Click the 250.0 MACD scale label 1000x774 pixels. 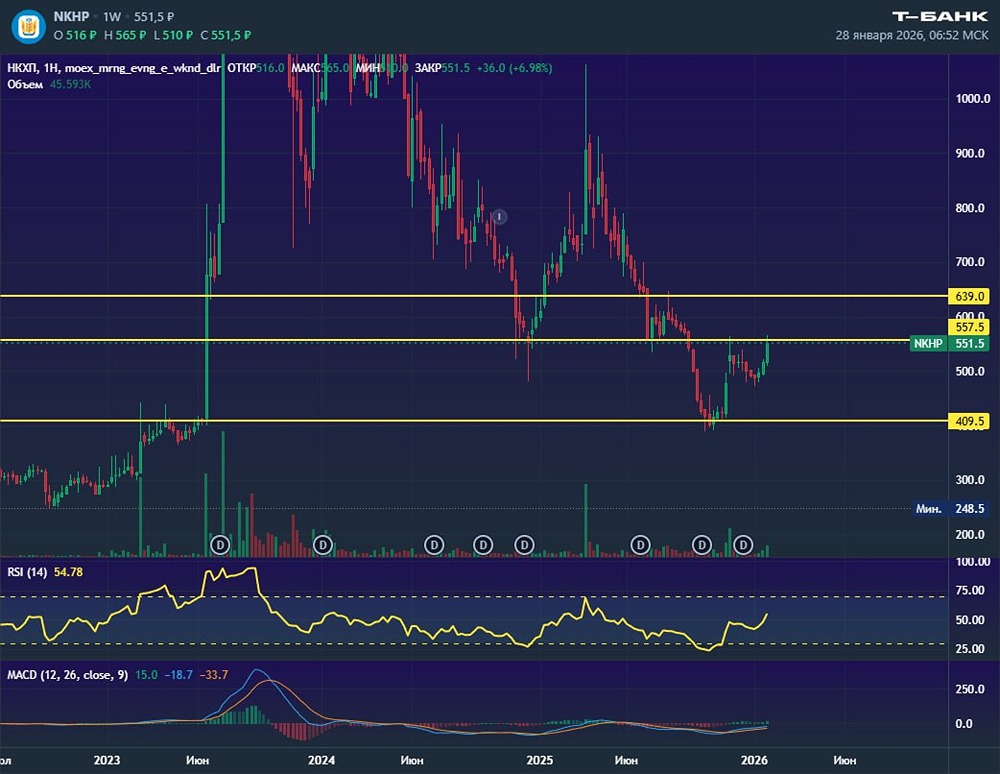(x=970, y=689)
